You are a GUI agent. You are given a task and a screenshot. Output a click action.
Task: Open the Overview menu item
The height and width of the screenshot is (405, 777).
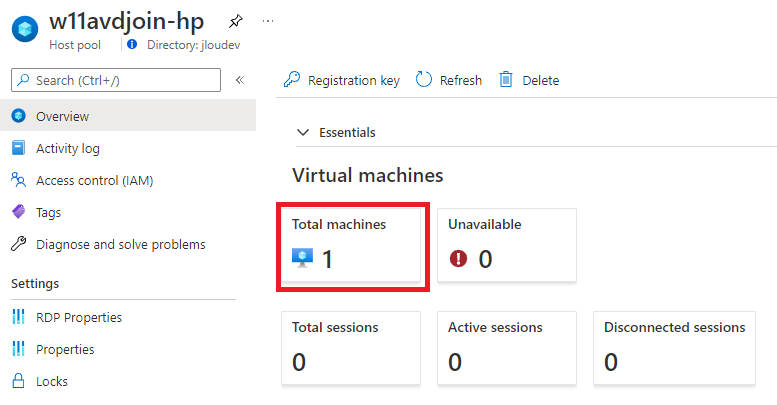(x=128, y=116)
